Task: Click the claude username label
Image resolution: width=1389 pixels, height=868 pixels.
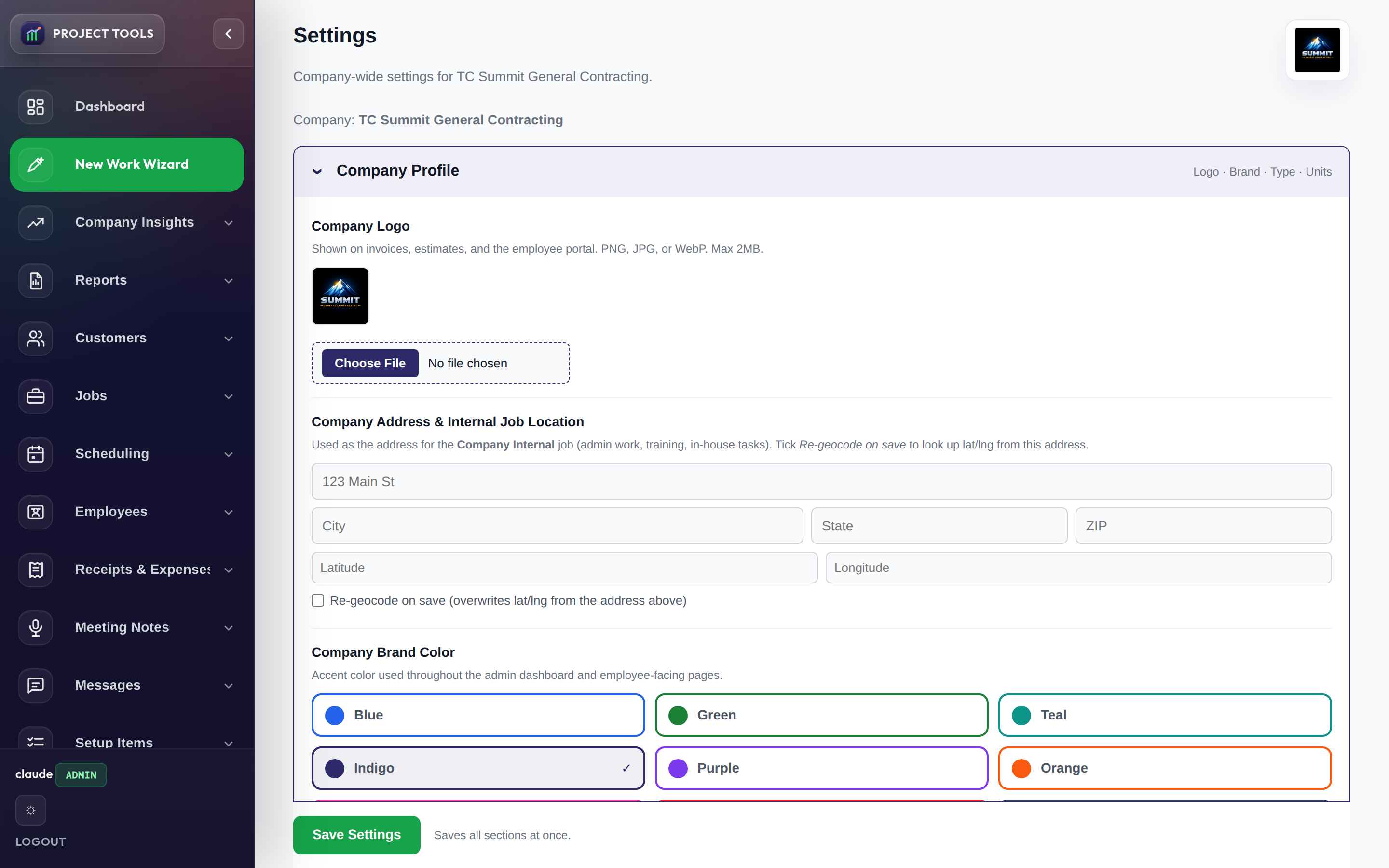Action: [34, 774]
